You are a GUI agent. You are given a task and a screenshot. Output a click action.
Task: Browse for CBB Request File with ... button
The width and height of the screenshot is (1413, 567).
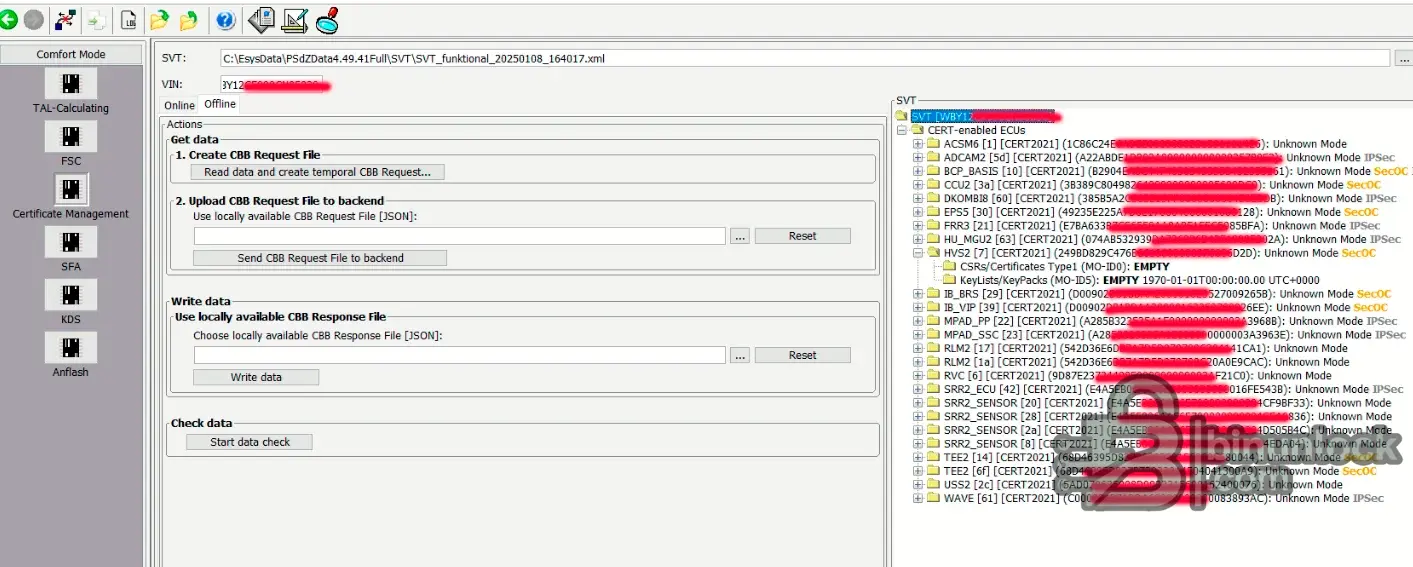[739, 236]
